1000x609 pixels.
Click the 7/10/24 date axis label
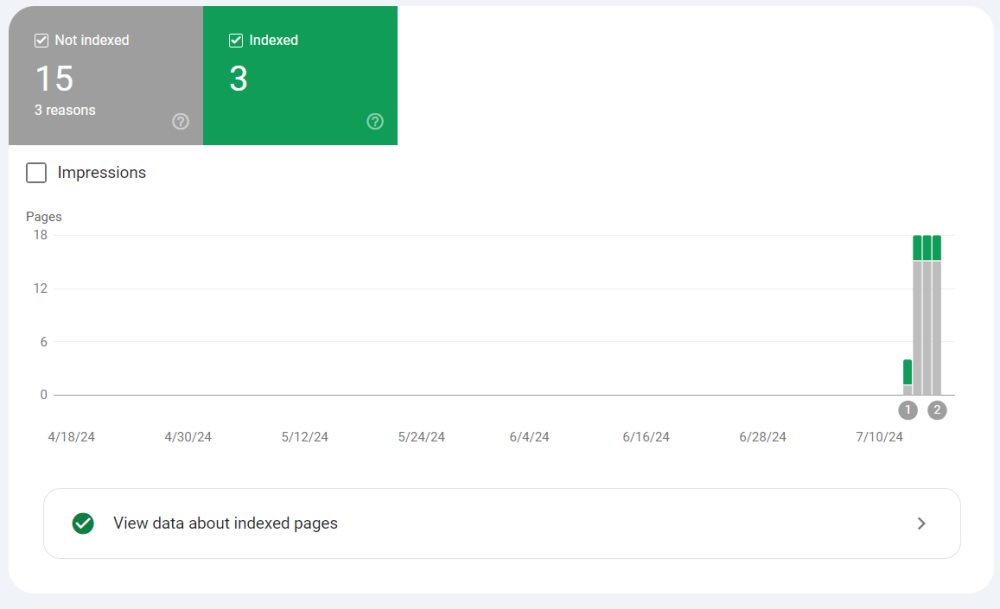(x=879, y=437)
